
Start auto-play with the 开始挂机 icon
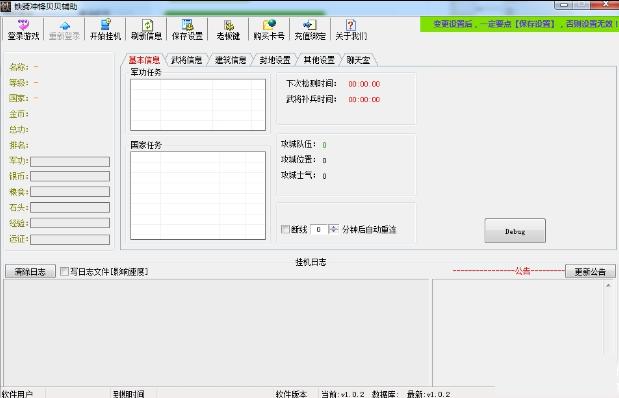click(105, 30)
